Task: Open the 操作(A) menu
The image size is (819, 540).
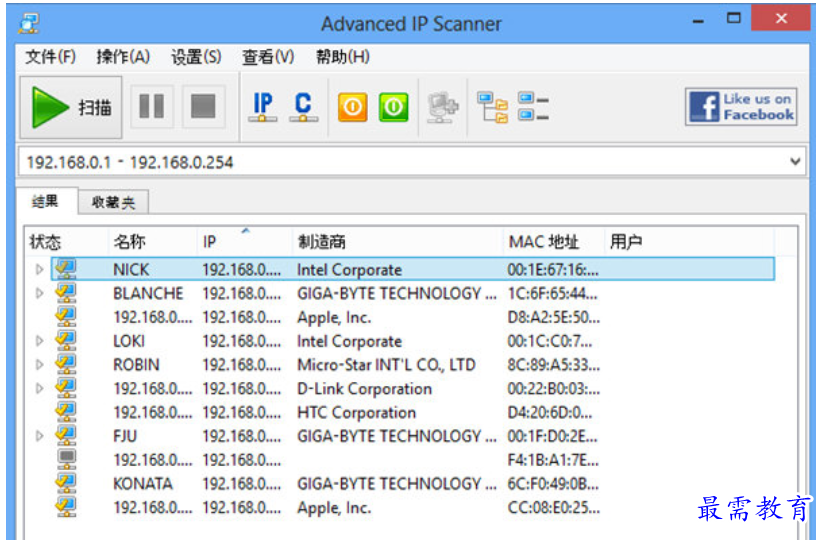Action: click(123, 56)
